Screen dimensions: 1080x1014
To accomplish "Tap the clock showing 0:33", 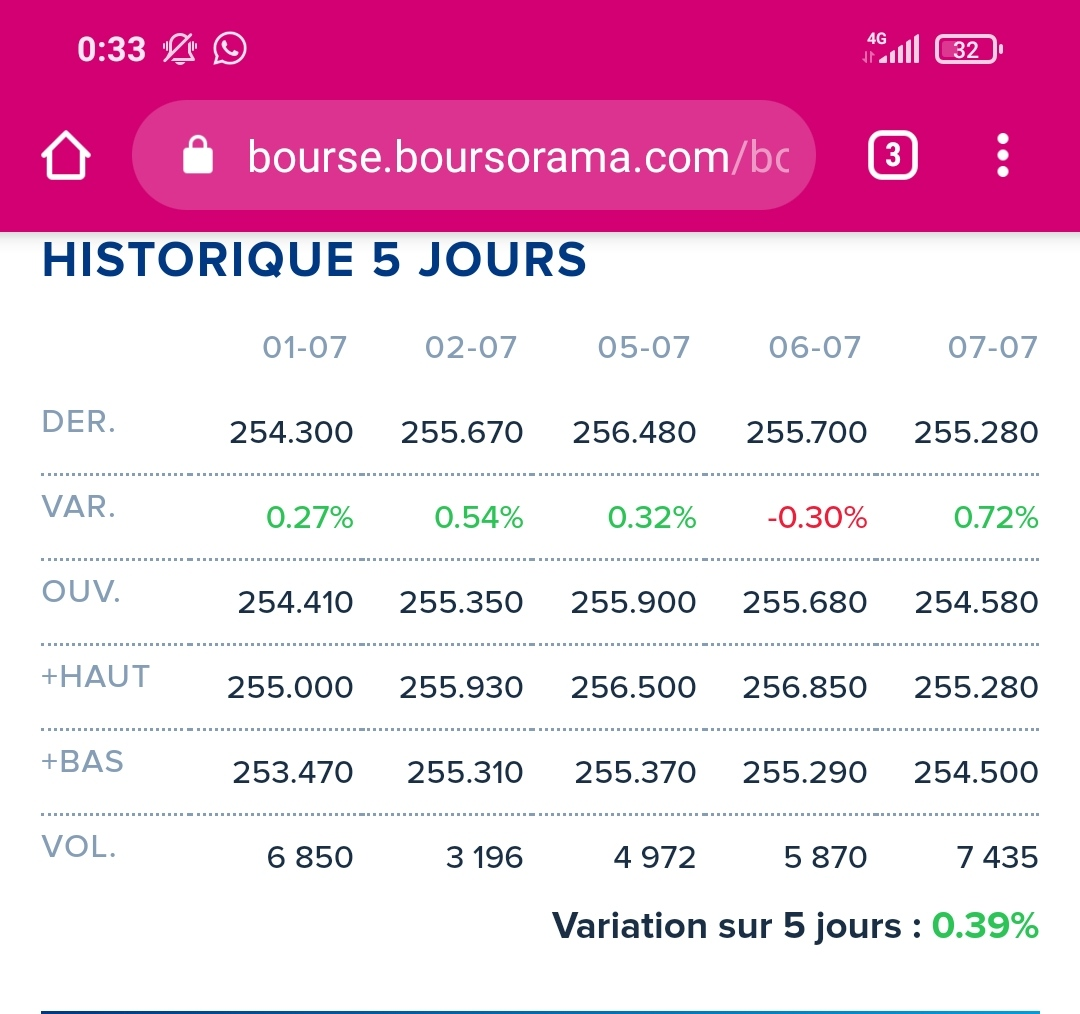I will click(x=111, y=49).
